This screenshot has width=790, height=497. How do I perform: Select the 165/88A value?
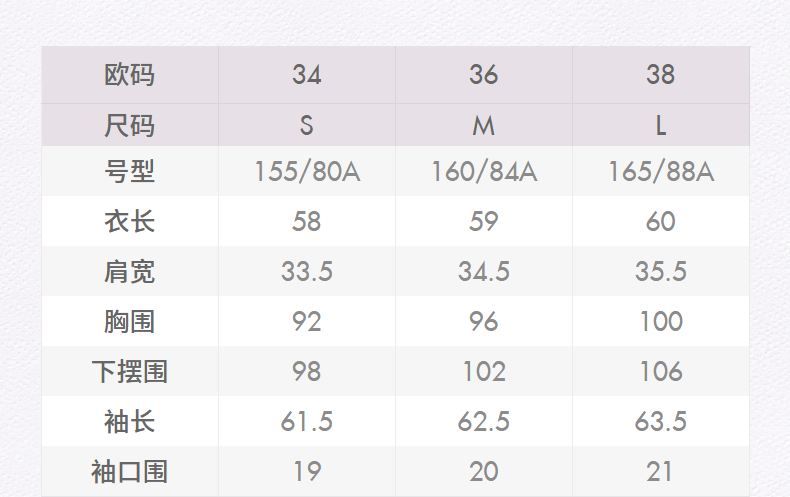click(661, 172)
